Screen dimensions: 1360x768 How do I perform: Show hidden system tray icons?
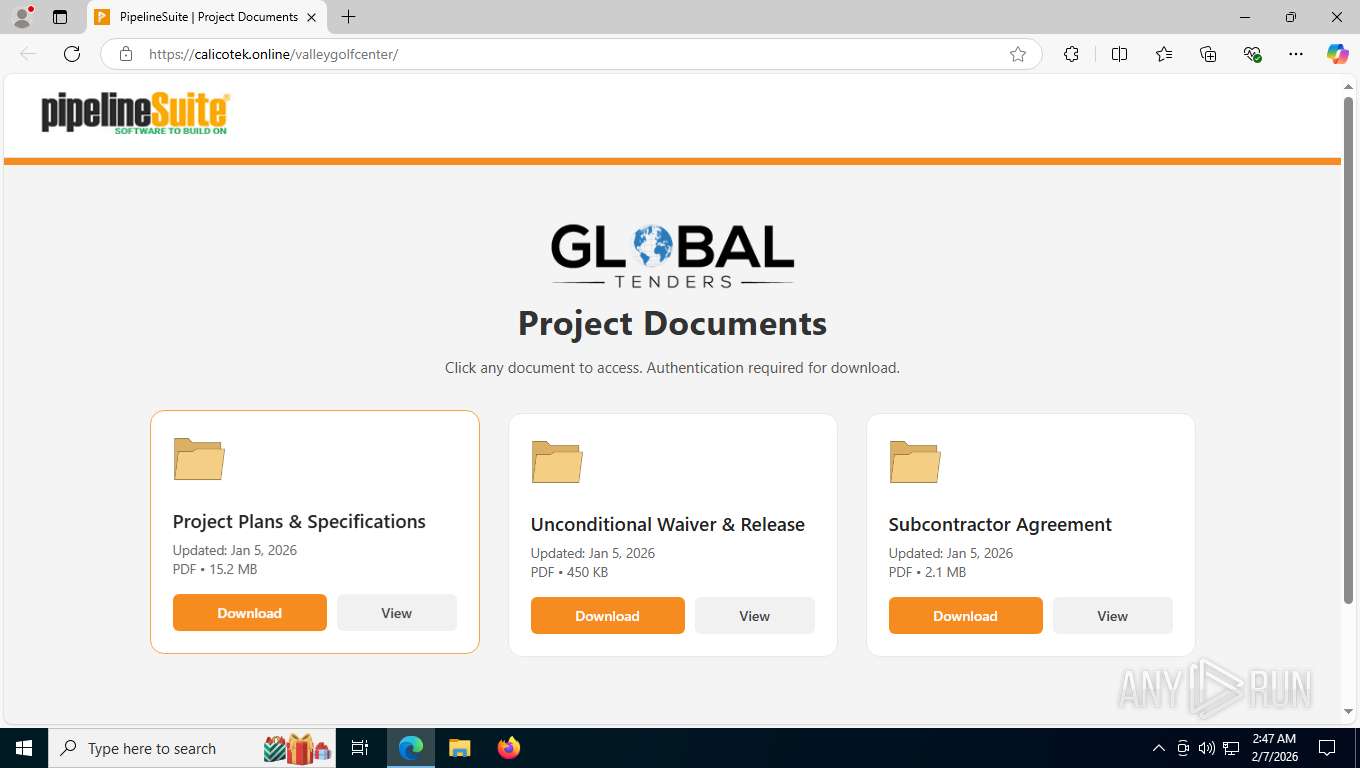pos(1159,748)
